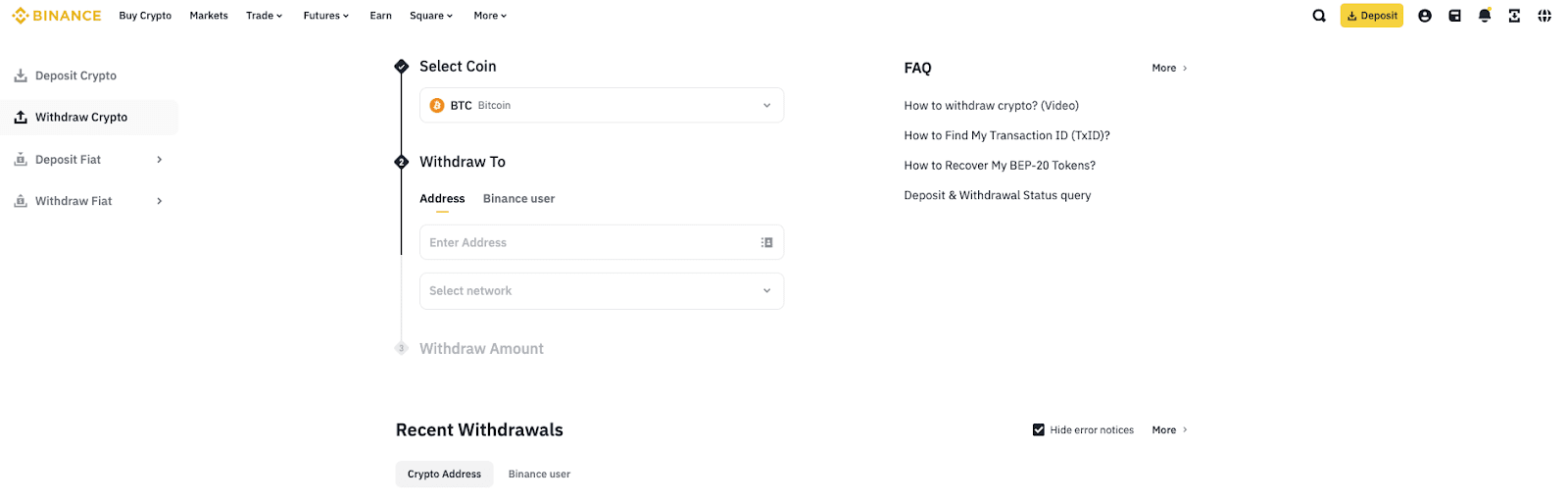Switch to the Binance user tab under Withdraw To

[x=518, y=199]
